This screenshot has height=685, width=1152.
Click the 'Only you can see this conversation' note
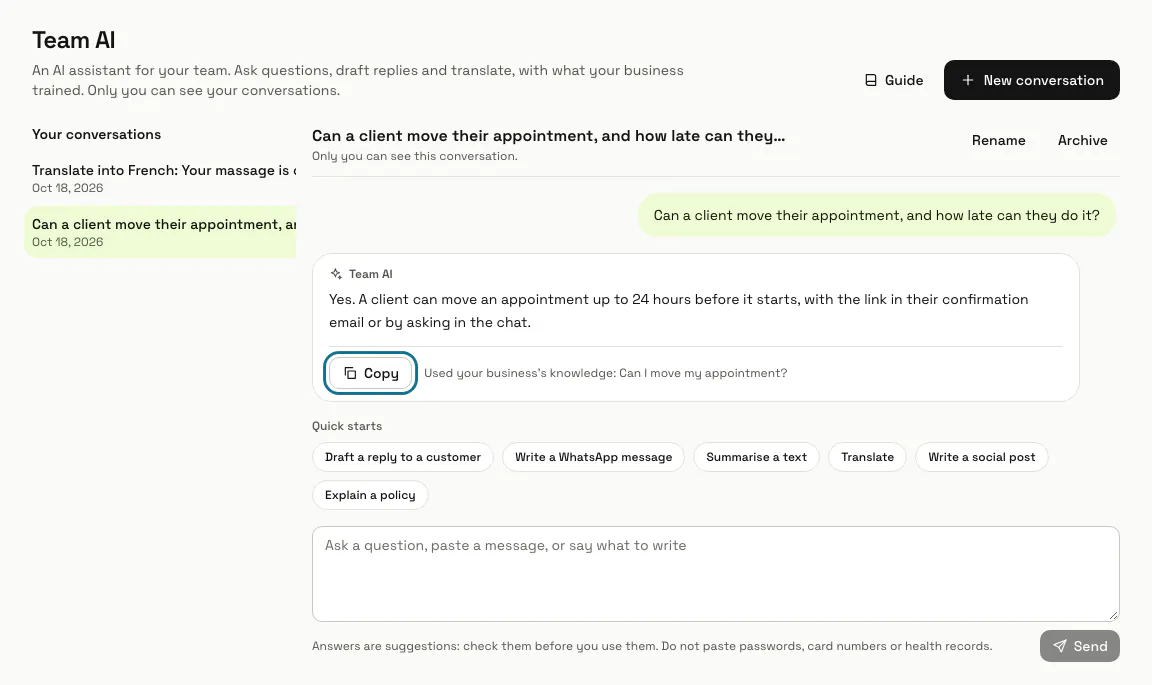coord(414,156)
